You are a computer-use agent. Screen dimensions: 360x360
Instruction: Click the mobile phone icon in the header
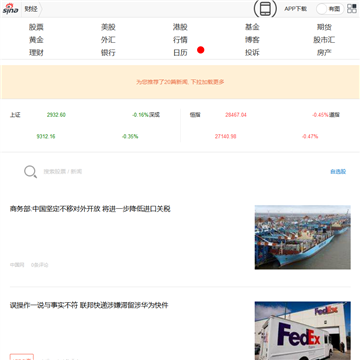(x=265, y=9)
